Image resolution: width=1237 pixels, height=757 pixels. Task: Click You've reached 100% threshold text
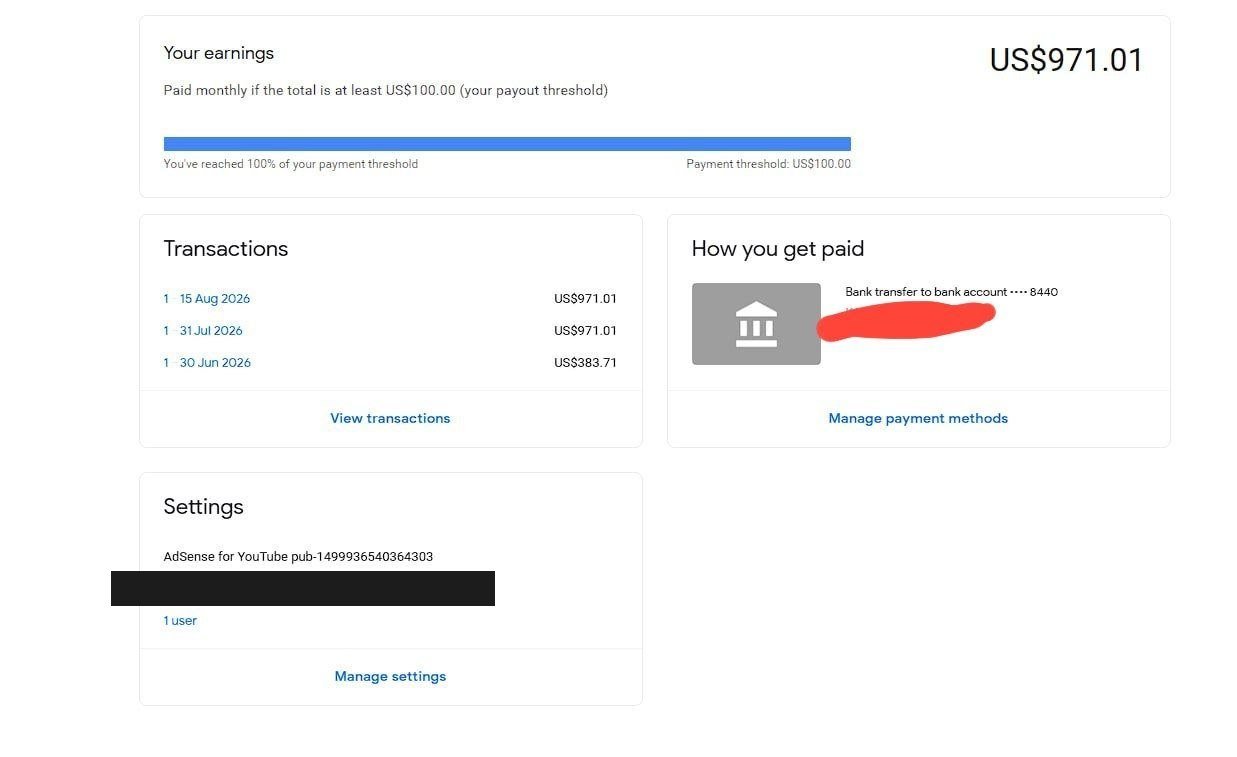[x=291, y=164]
